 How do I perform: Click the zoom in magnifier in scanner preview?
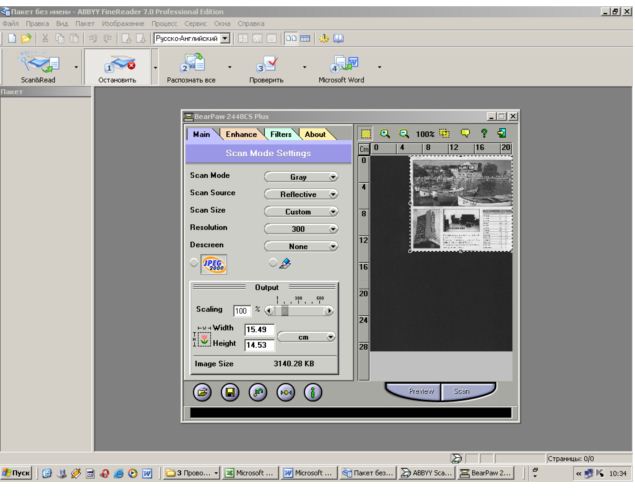point(384,133)
